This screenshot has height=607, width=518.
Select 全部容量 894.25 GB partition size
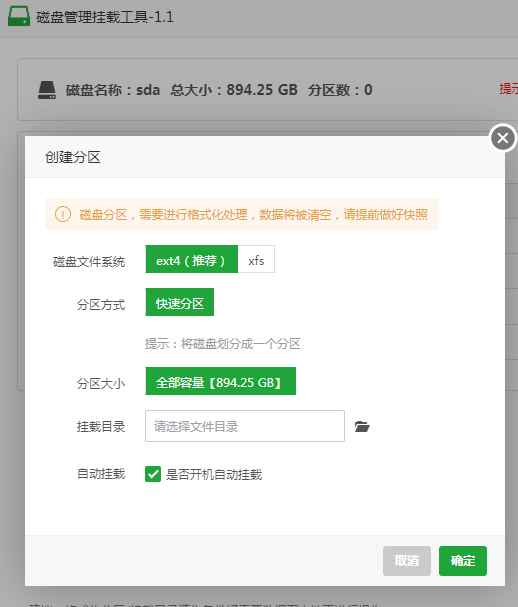tap(220, 381)
